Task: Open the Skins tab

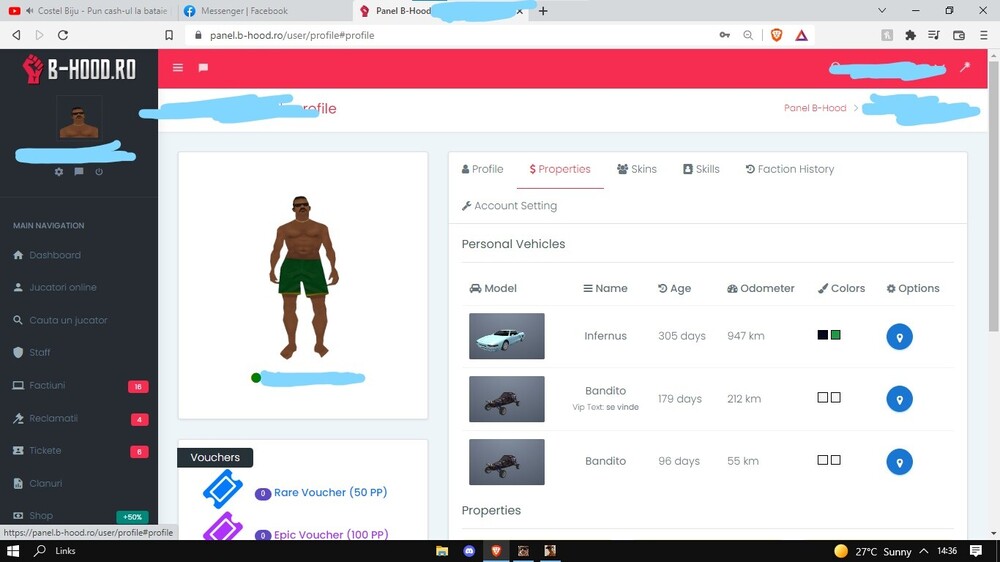Action: 636,169
